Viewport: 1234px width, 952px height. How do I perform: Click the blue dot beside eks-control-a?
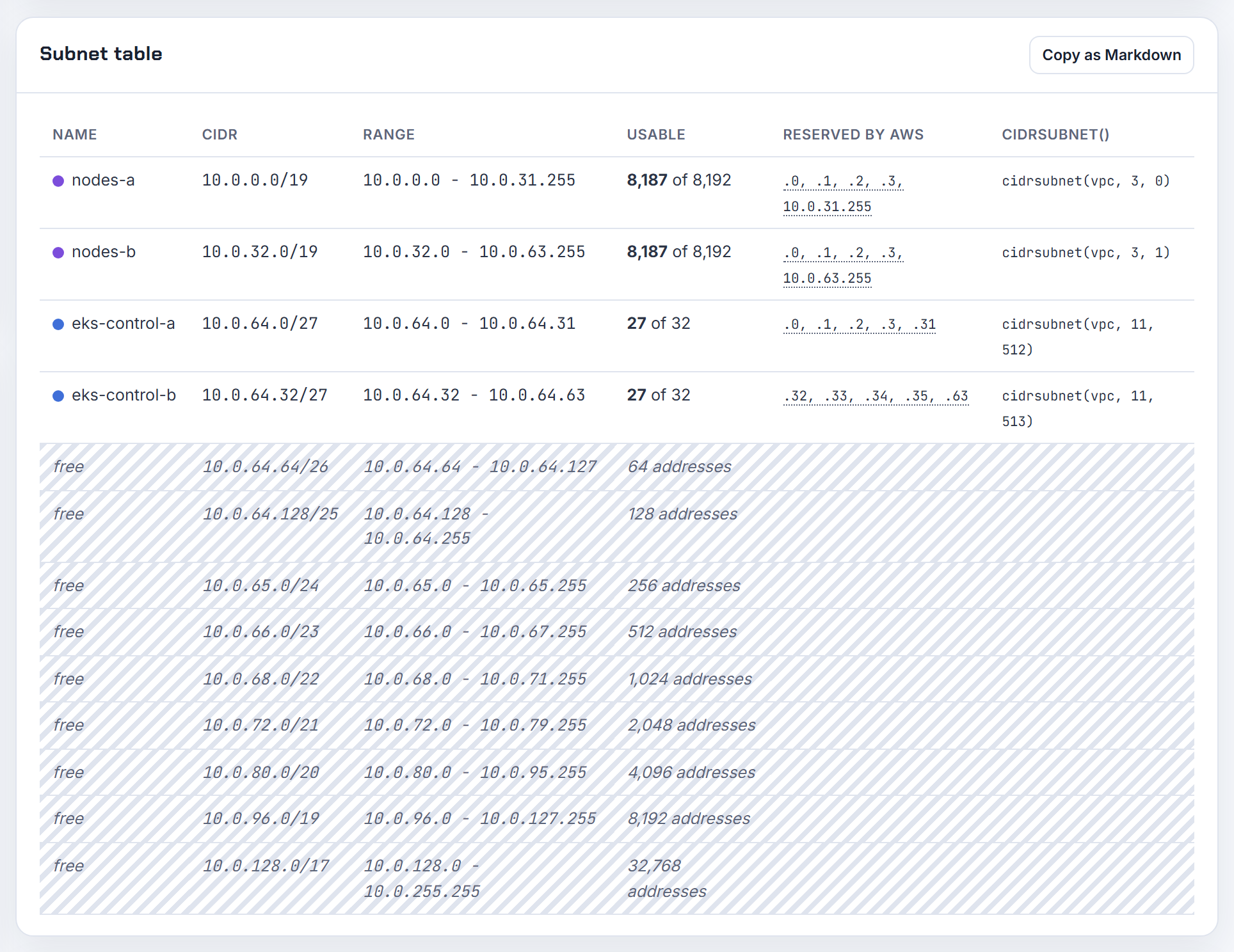pos(58,324)
